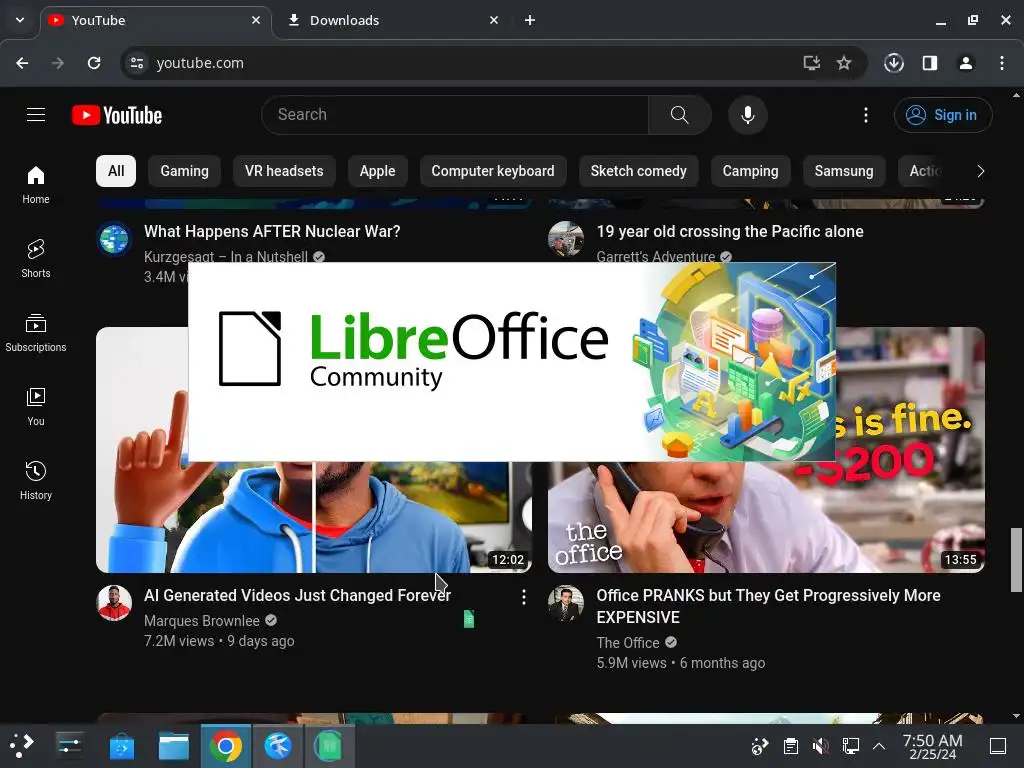Open clipboard icon in system tray
This screenshot has width=1024, height=768.
[x=790, y=746]
